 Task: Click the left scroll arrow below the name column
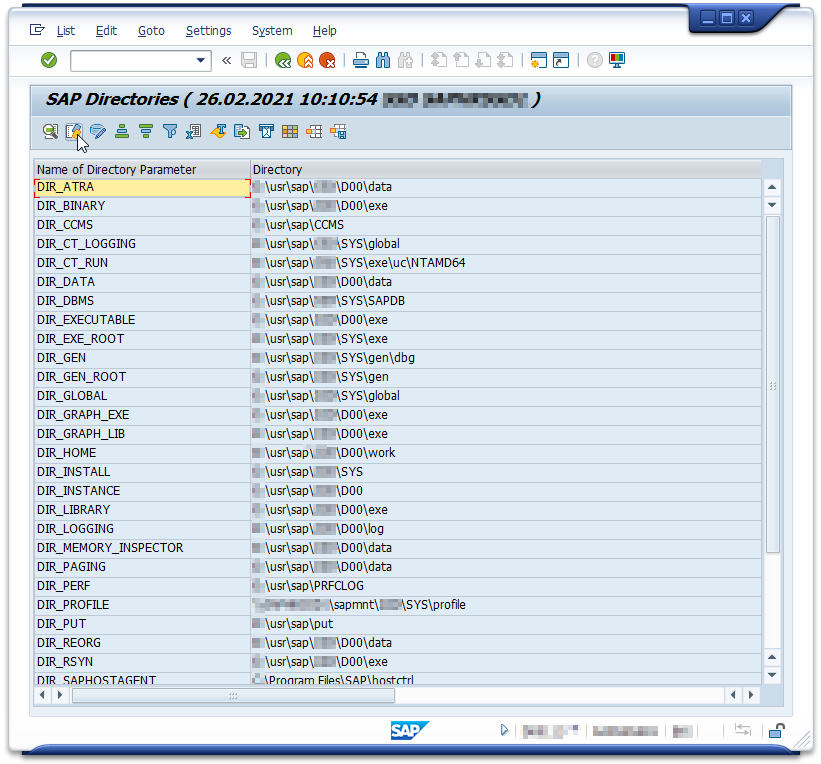tap(42, 695)
